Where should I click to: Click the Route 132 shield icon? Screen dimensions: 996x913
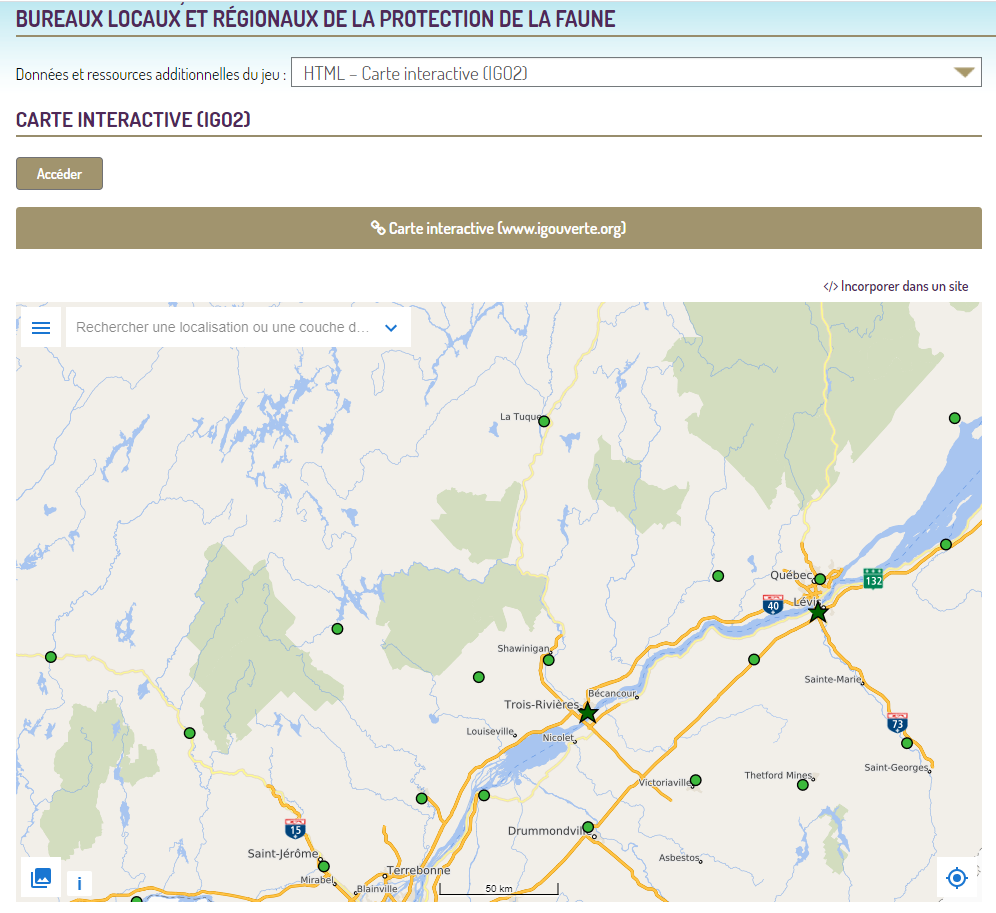click(x=873, y=579)
